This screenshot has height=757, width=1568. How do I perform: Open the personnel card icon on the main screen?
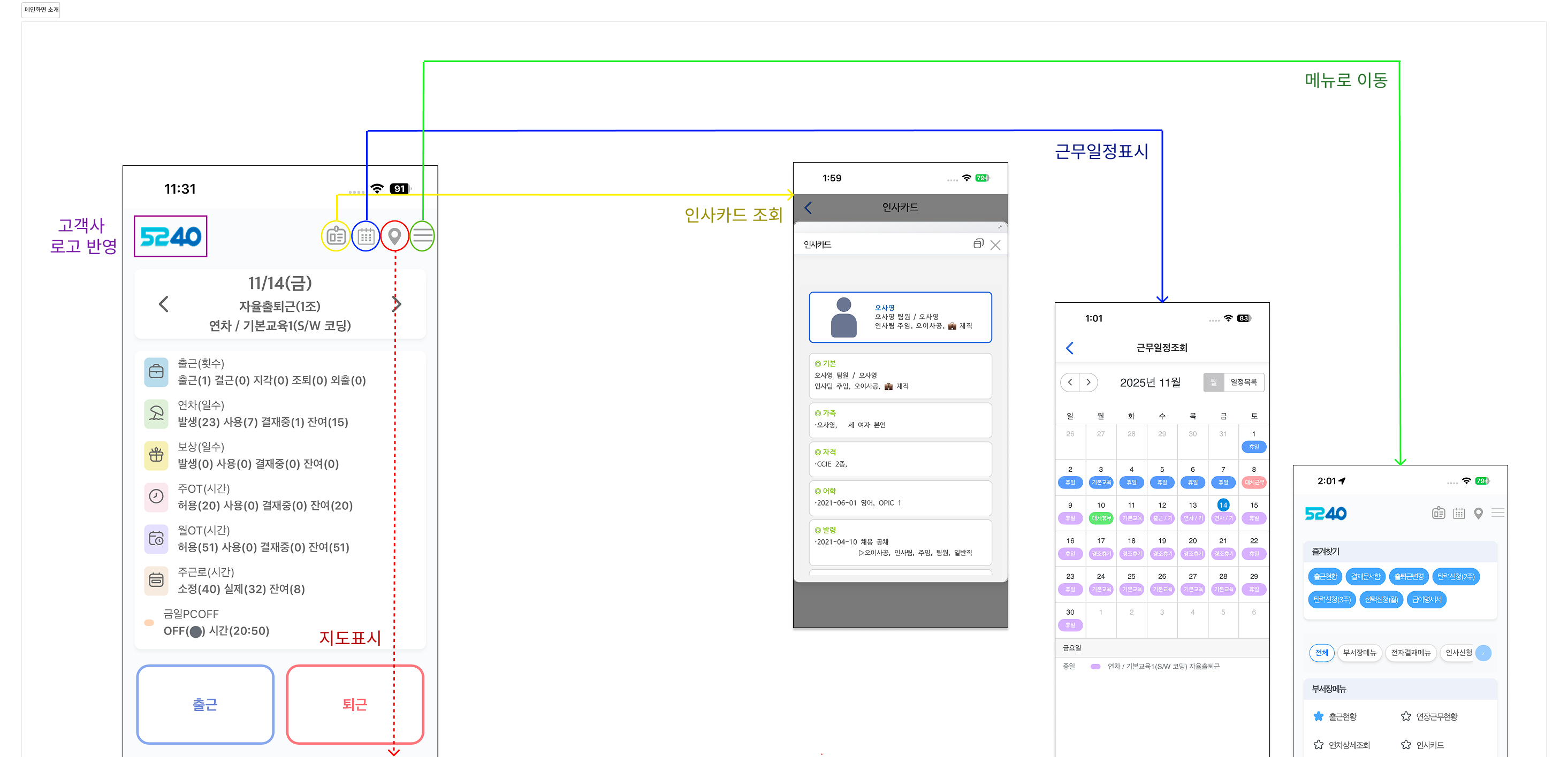336,236
